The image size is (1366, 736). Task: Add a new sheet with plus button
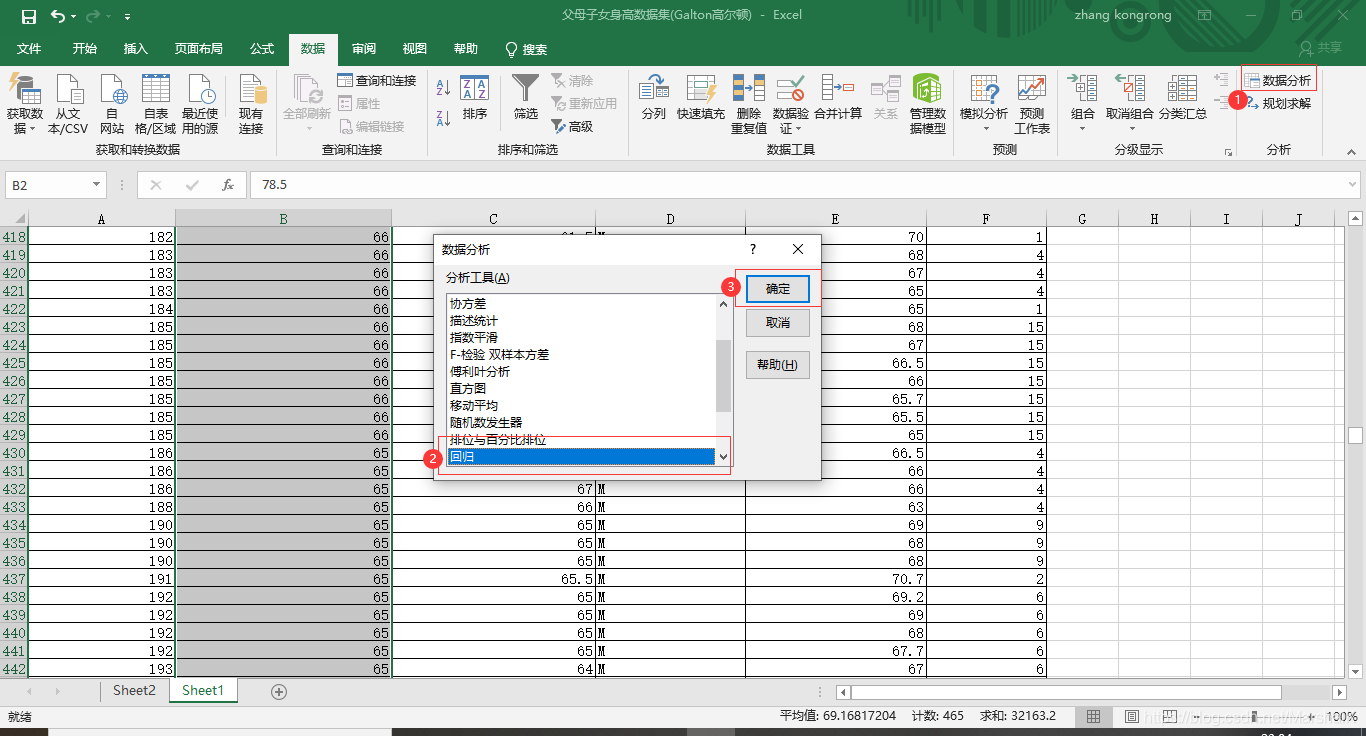279,691
